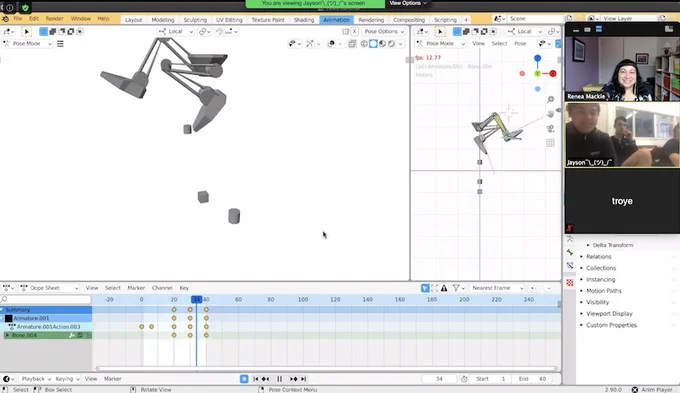The image size is (680, 393).
Task: Click the subtract-selection mode icon in left viewport
Action: click(x=62, y=32)
